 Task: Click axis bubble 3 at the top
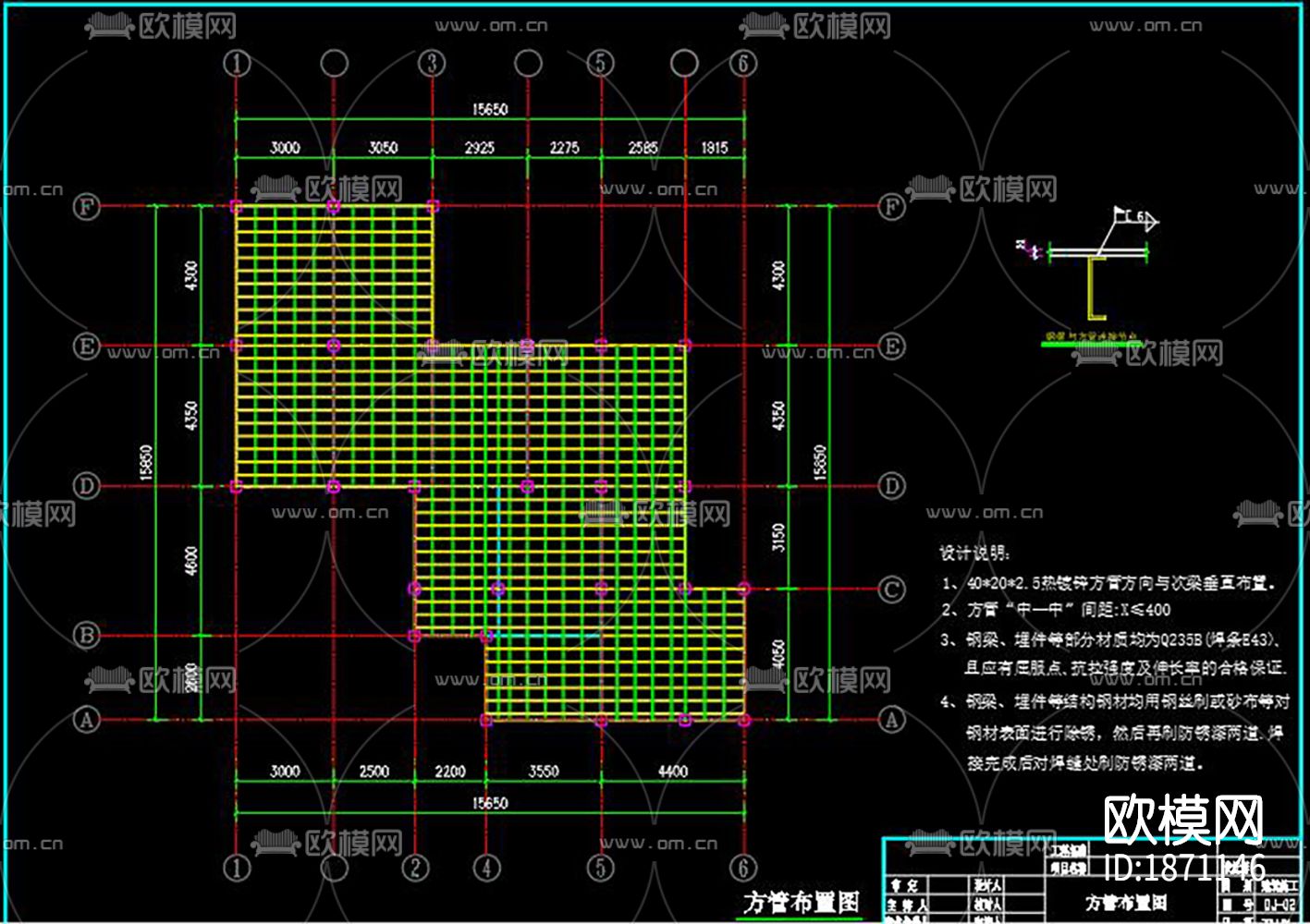click(432, 63)
